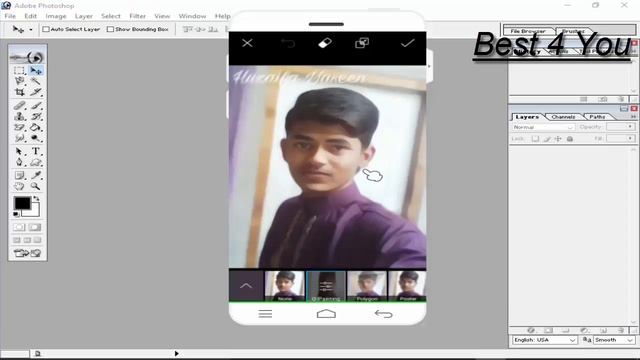
Task: Select the Lasso tool
Action: [x=19, y=81]
